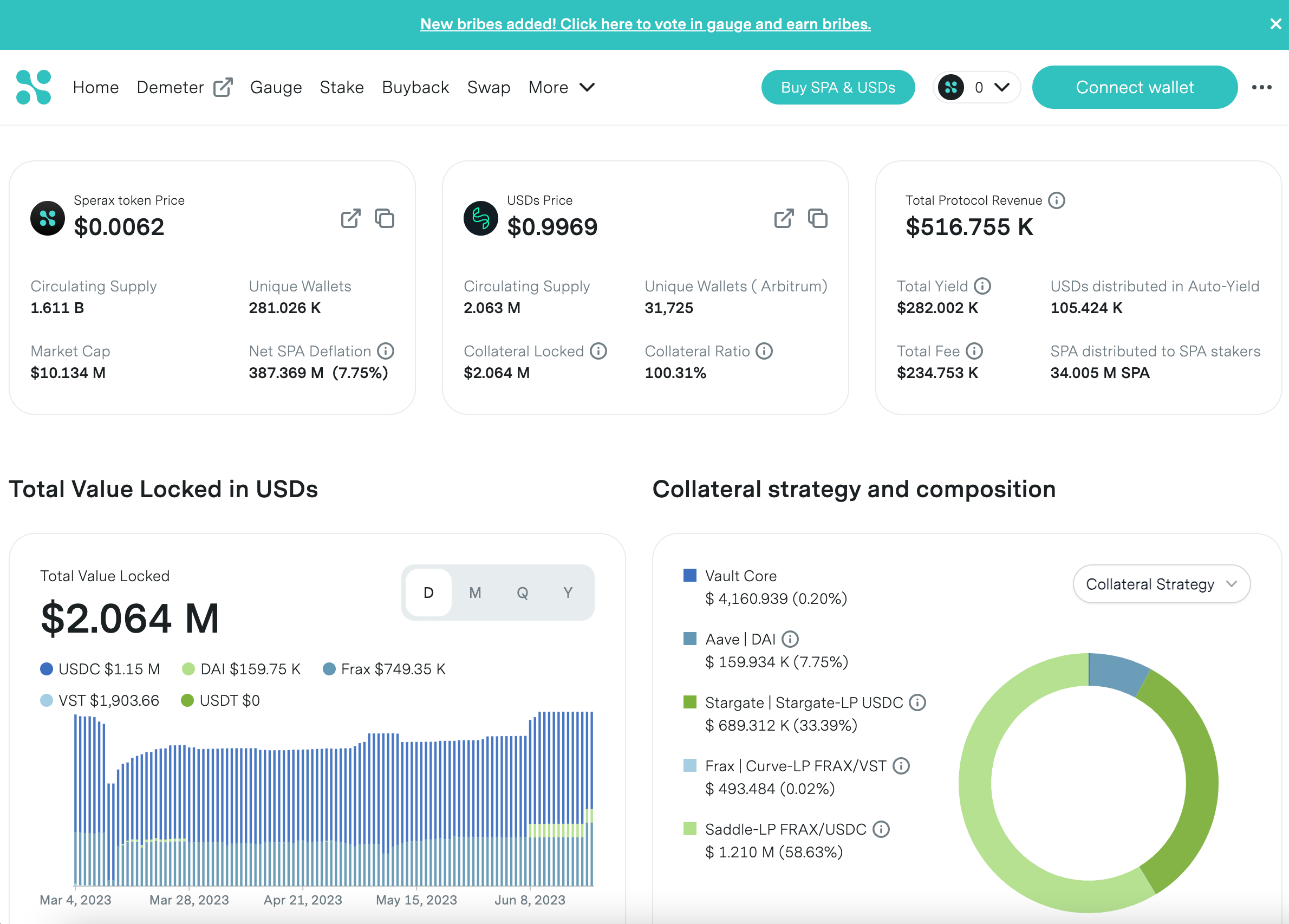1289x924 pixels.
Task: Show info for Collateral Ratio
Action: pos(764,351)
